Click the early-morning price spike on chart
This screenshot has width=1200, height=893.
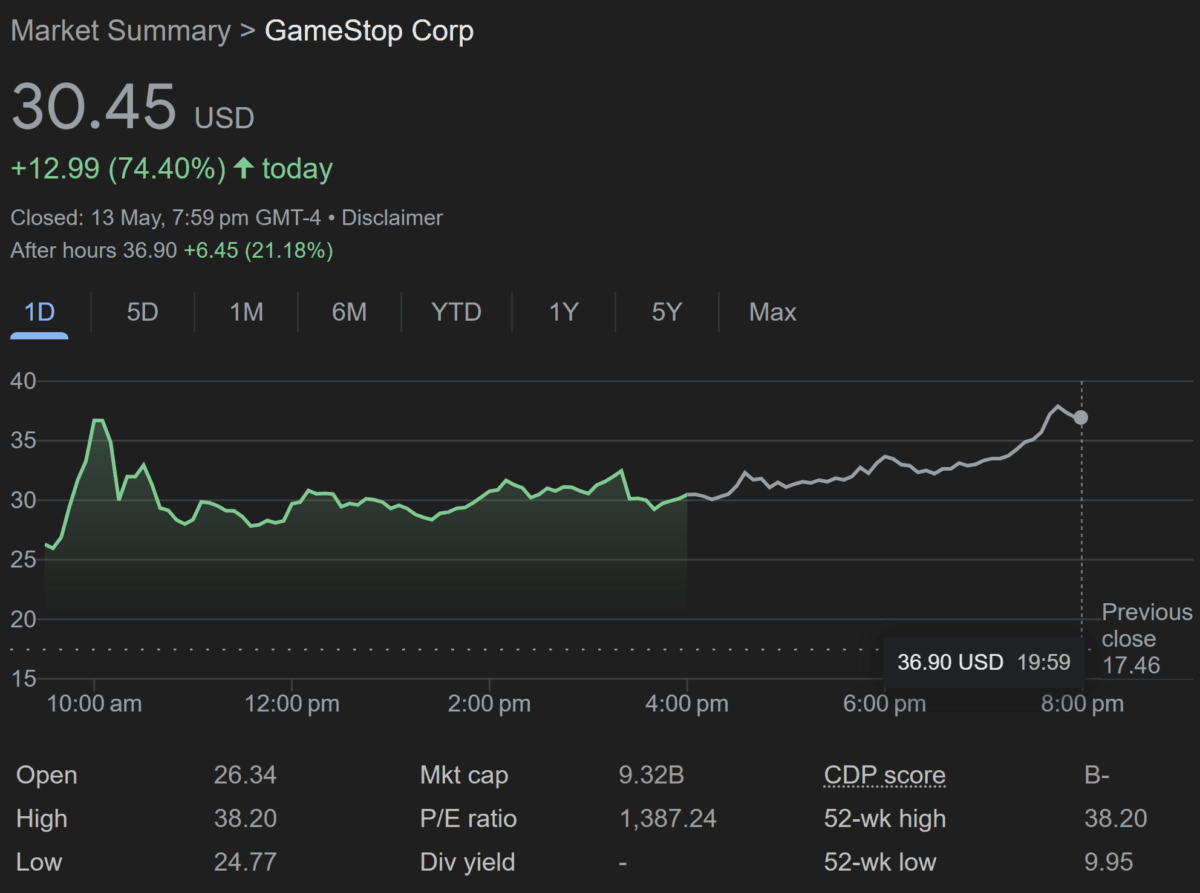(98, 421)
